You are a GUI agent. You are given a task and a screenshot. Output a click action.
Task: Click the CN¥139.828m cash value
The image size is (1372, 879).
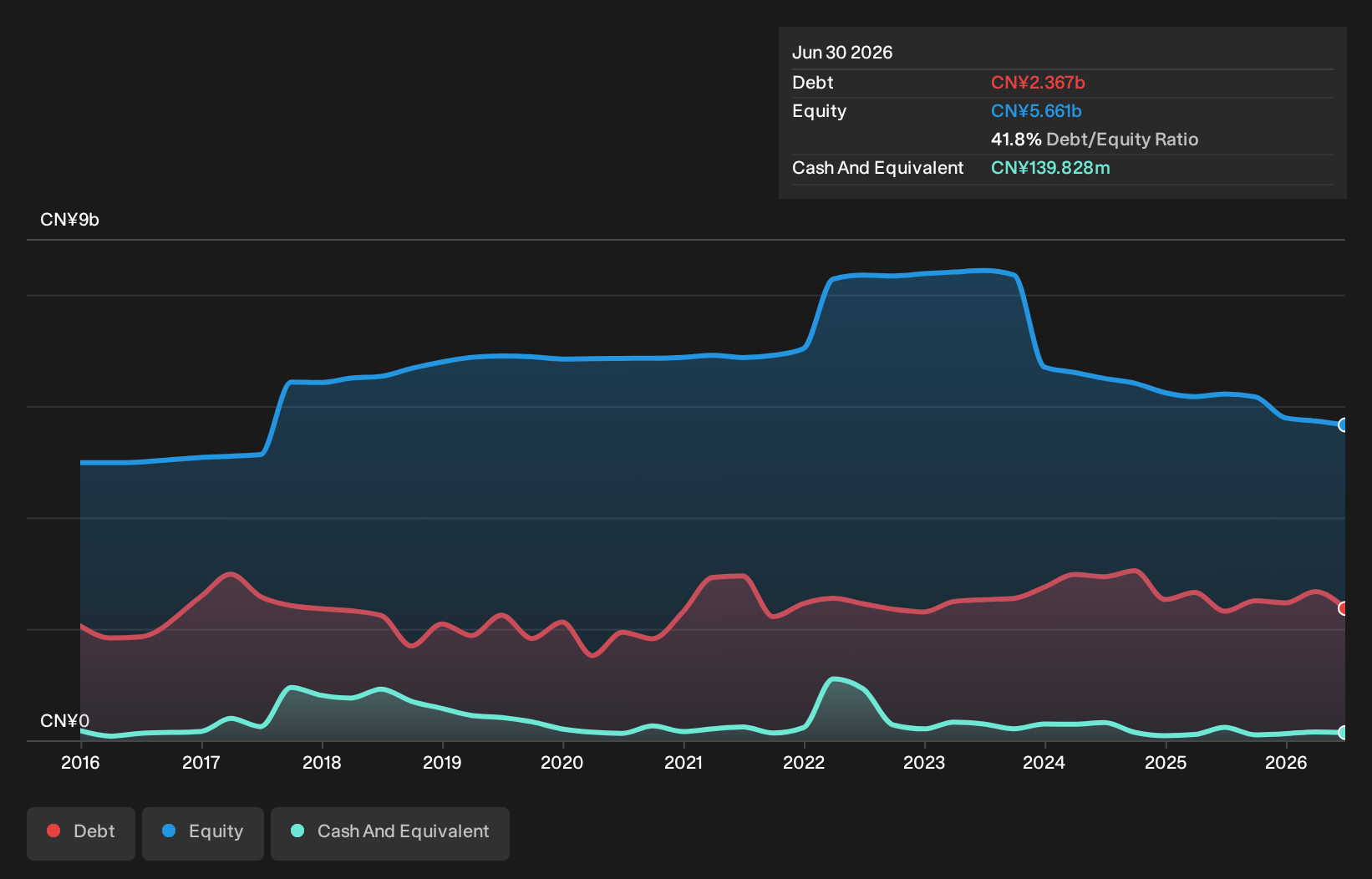click(1050, 168)
